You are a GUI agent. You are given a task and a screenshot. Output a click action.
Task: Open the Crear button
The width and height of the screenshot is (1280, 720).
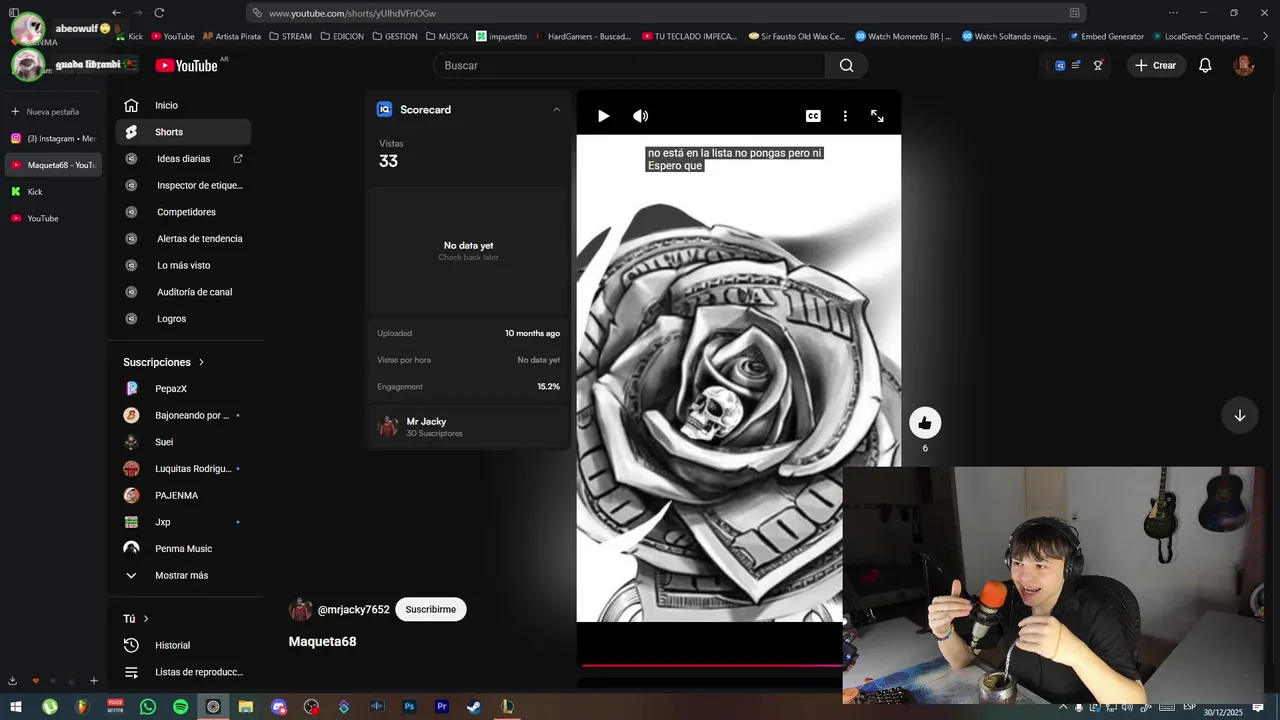[x=1156, y=65]
